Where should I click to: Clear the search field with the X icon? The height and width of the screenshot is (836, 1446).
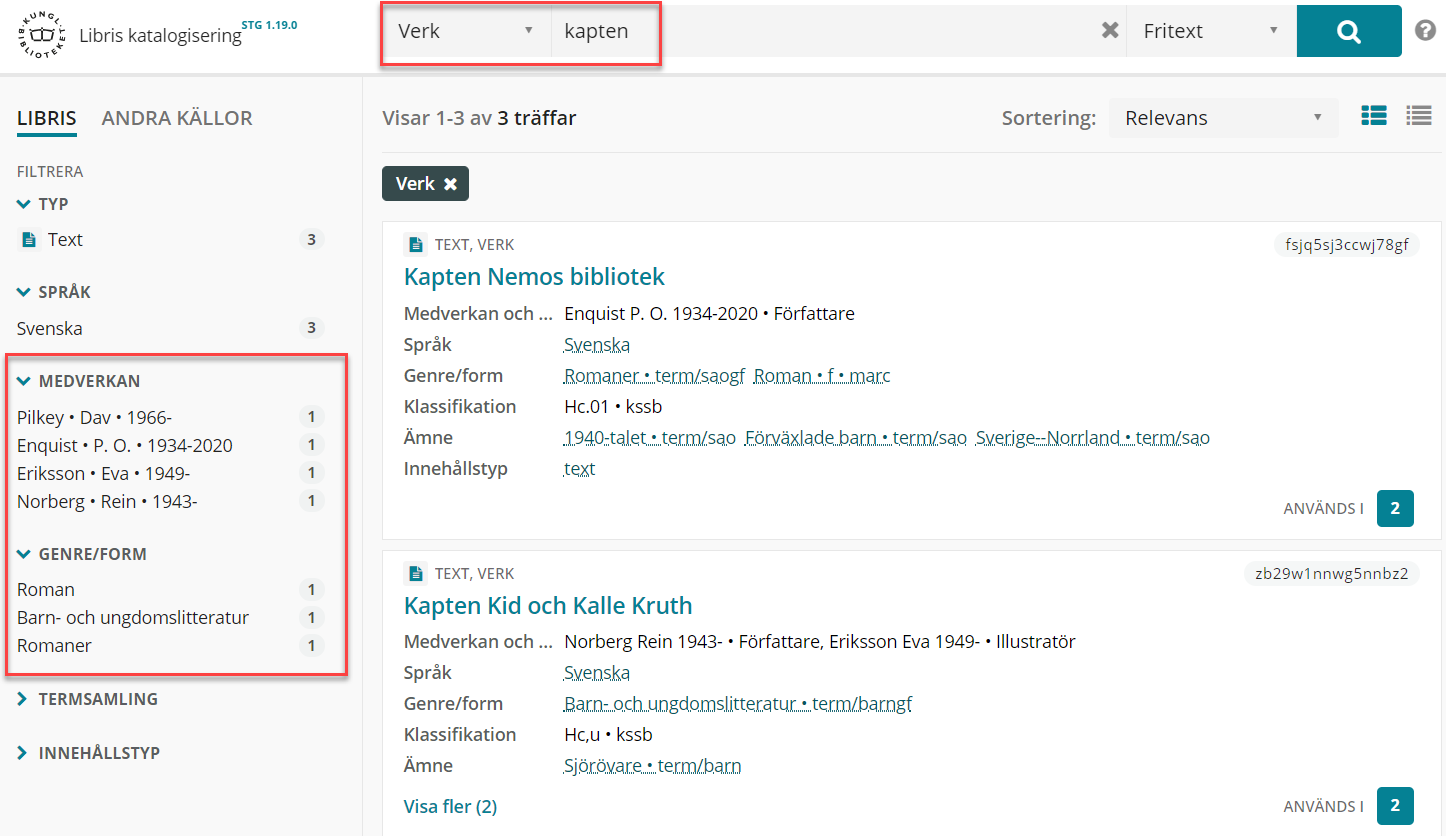point(1110,31)
